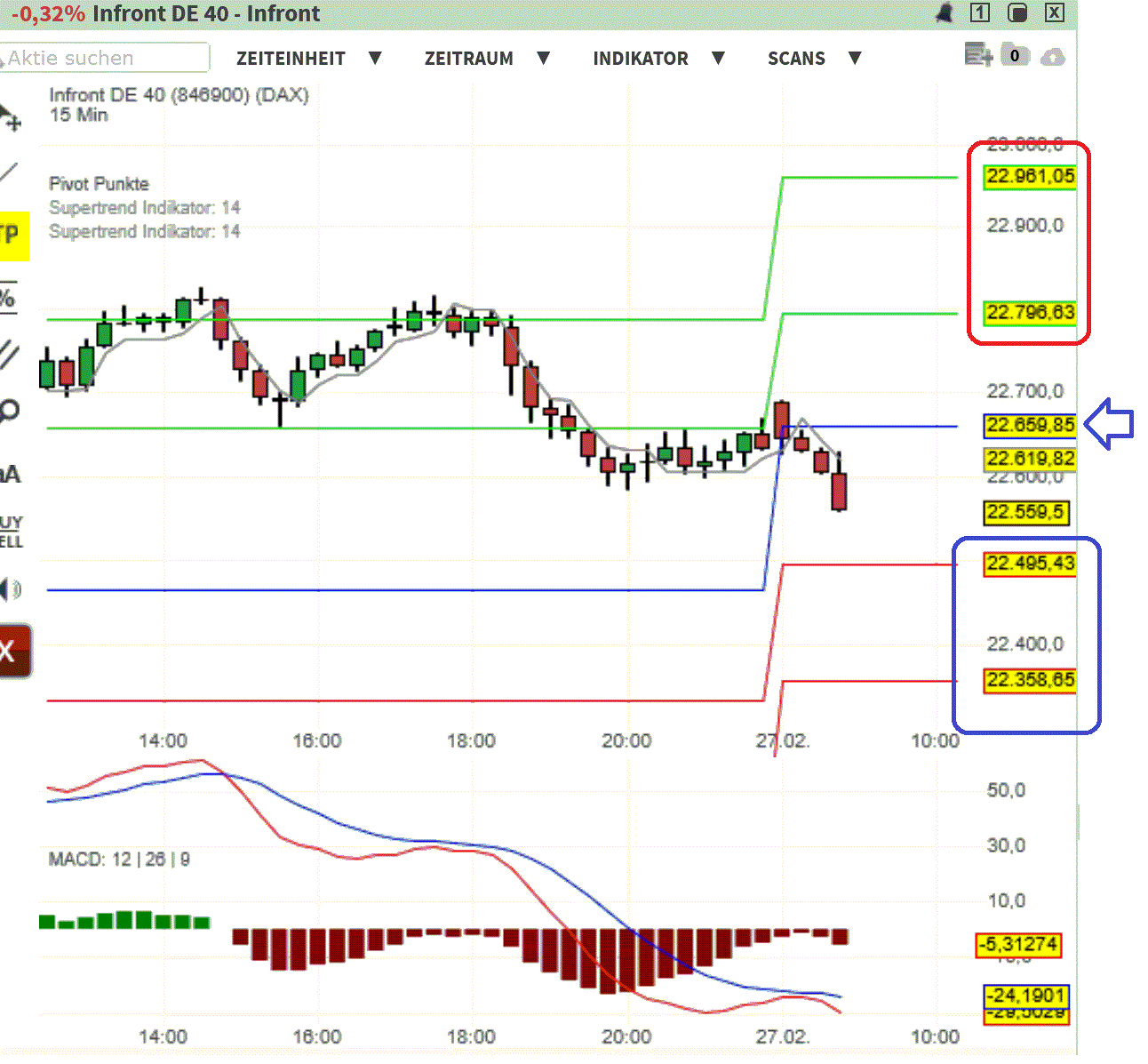Activate the zoom magnifier tool
The height and width of the screenshot is (1064, 1148).
point(11,411)
